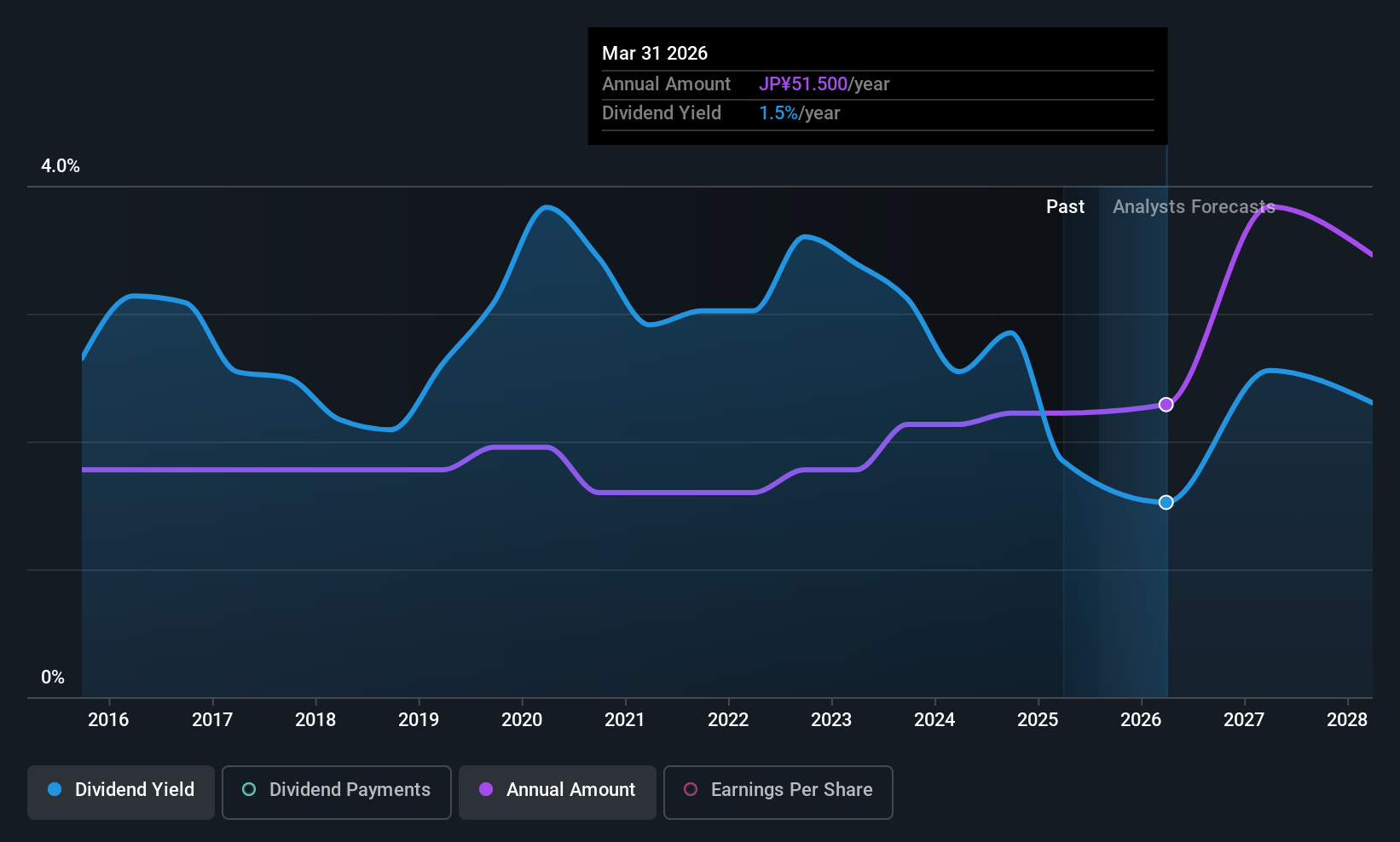Click the 2024 x-axis label
The image size is (1400, 842).
tap(934, 720)
